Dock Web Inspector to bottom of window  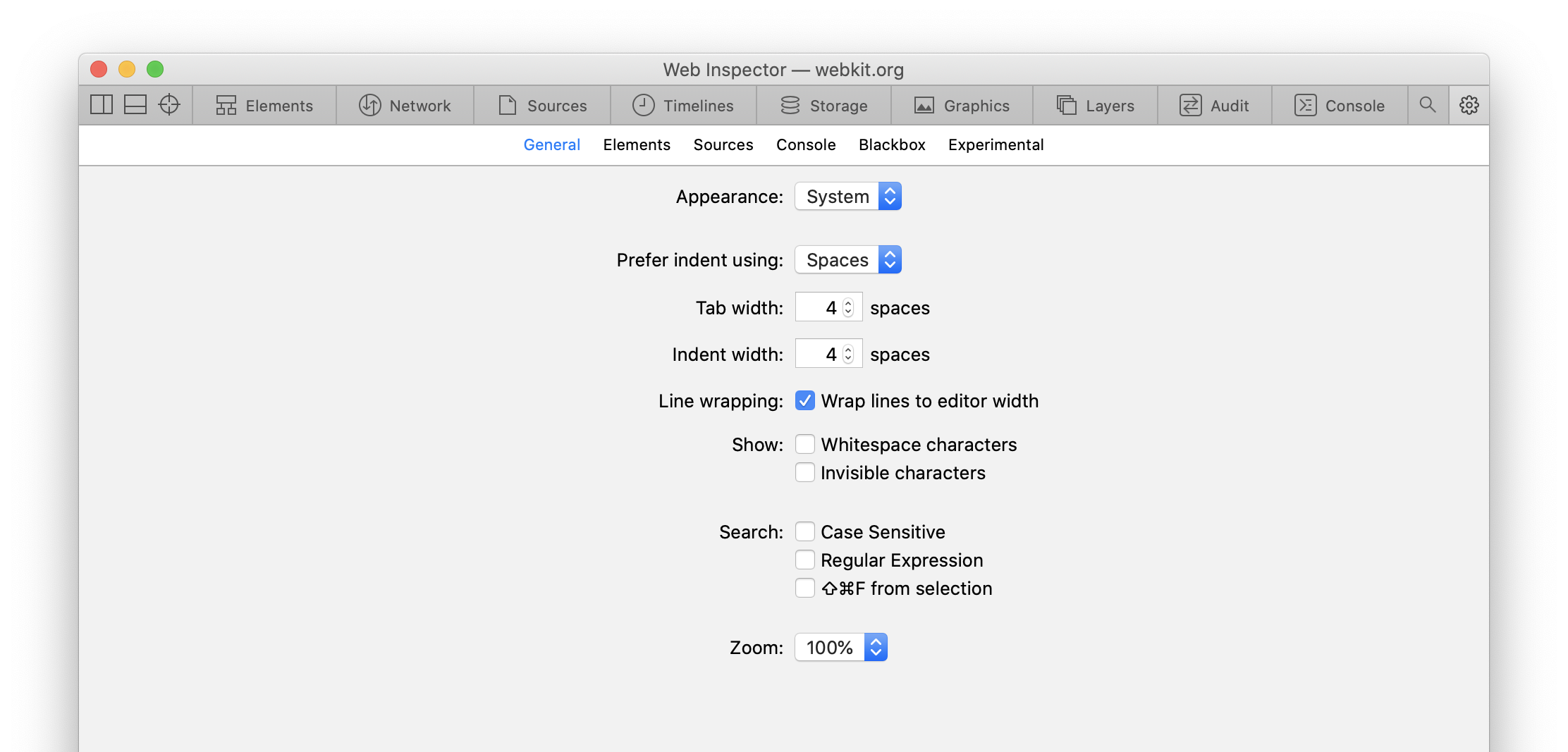click(x=135, y=105)
